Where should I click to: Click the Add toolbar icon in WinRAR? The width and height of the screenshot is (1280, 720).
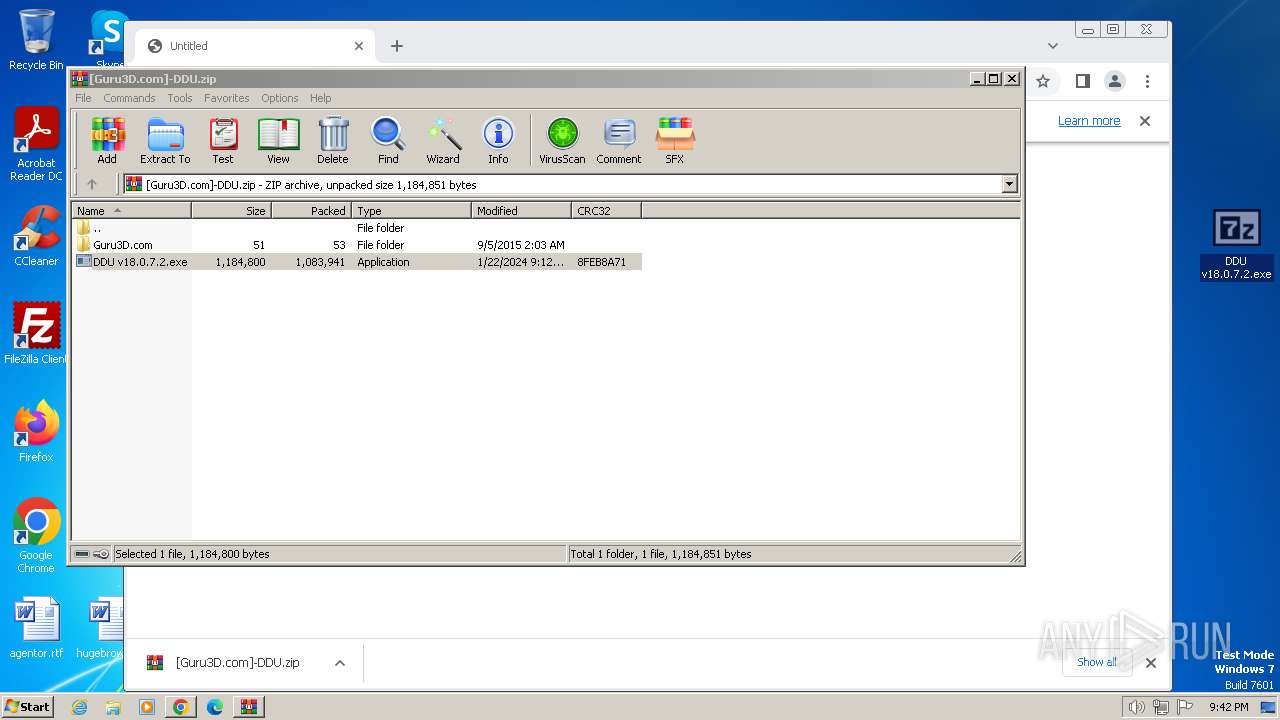click(x=107, y=140)
